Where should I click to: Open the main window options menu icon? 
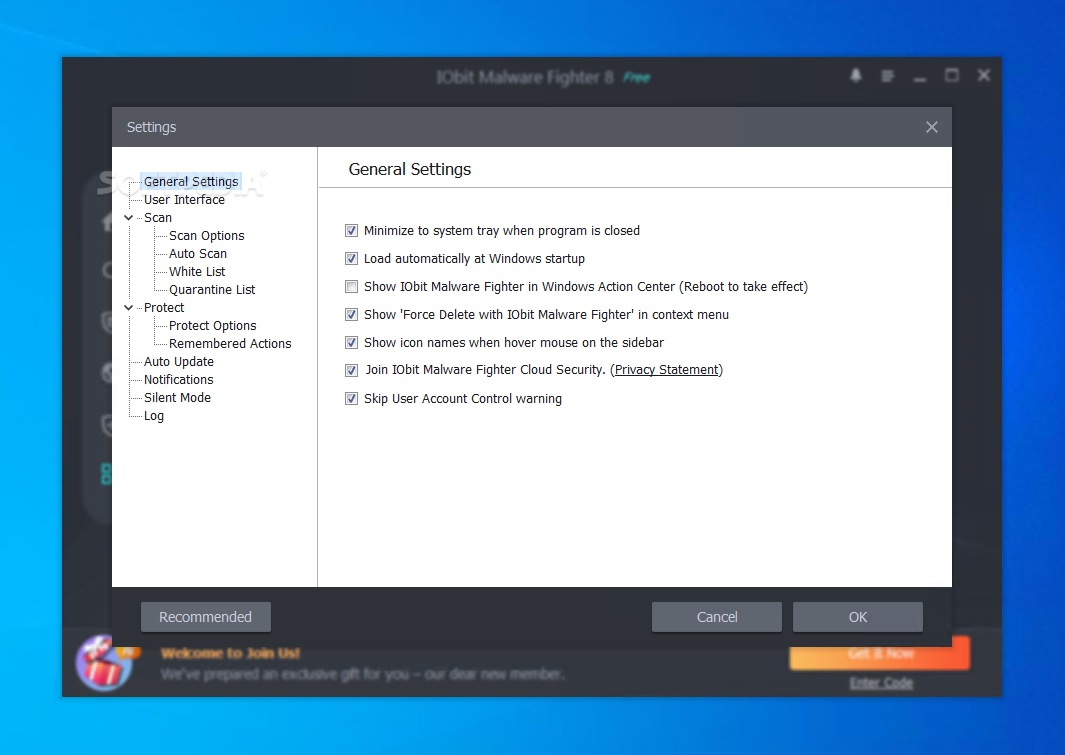pos(888,76)
